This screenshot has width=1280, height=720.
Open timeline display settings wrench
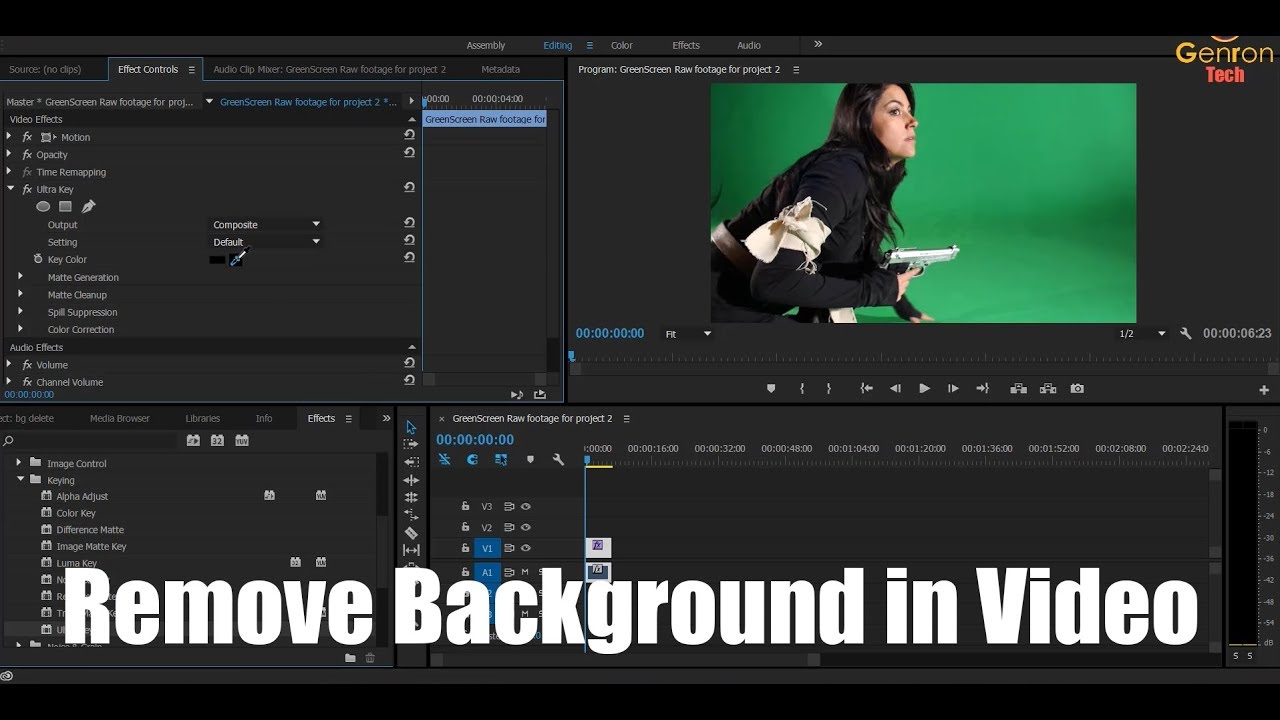click(x=558, y=460)
